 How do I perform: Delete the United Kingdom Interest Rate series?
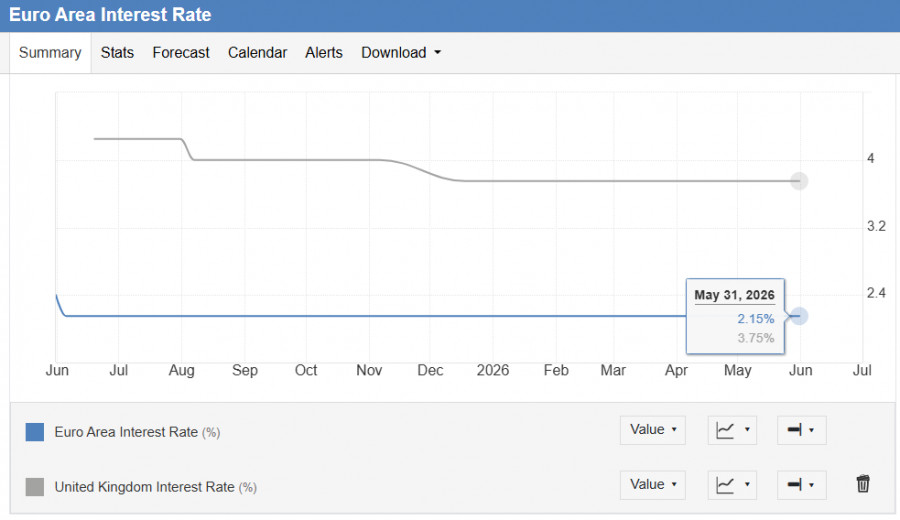(863, 484)
